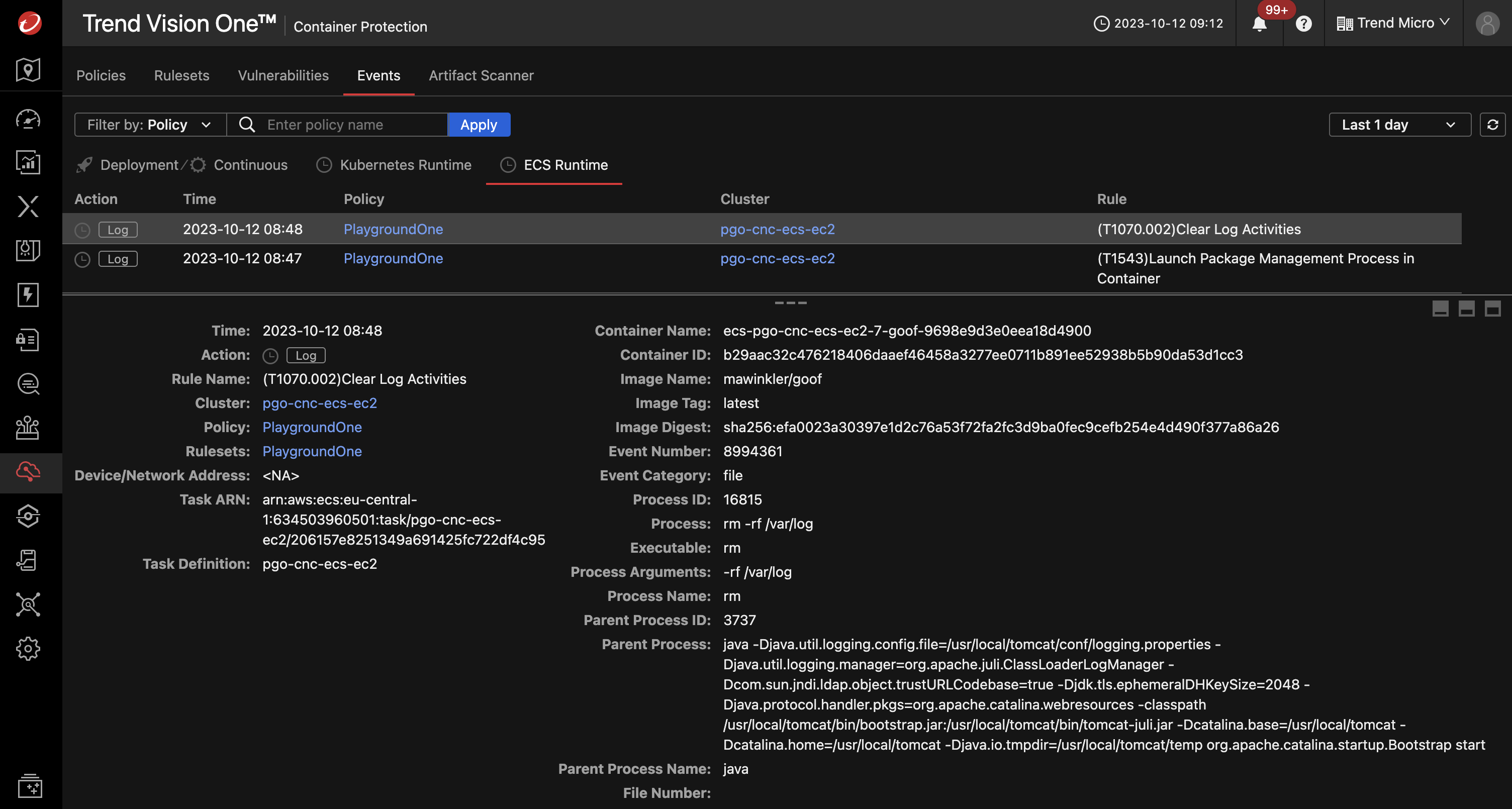This screenshot has height=809, width=1512.
Task: Open the map shield sidebar icon
Action: pyautogui.click(x=28, y=70)
